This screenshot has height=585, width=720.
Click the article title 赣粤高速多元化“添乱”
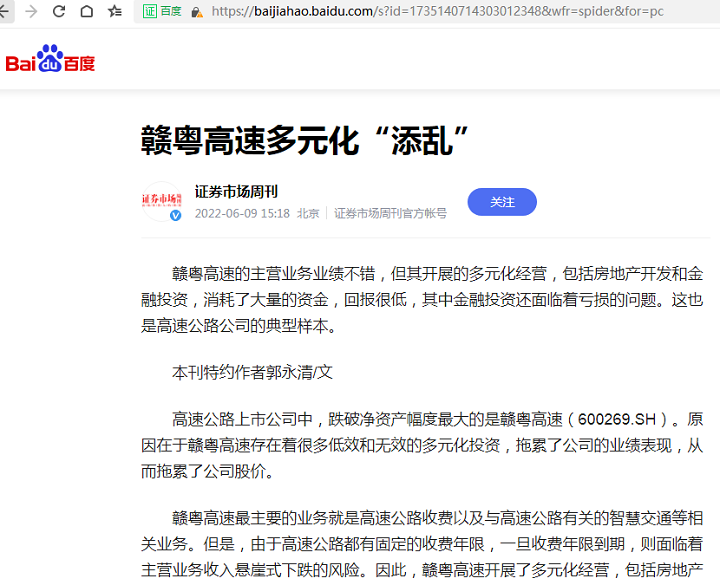(x=306, y=140)
